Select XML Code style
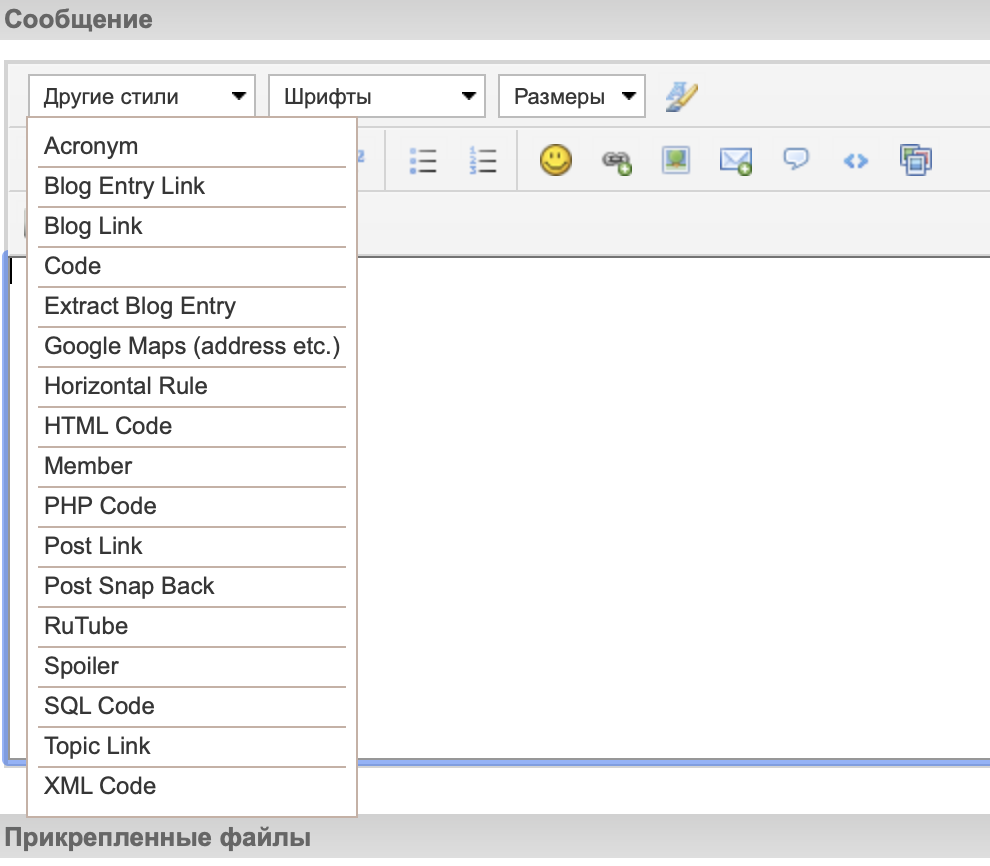Viewport: 990px width, 866px height. point(192,786)
